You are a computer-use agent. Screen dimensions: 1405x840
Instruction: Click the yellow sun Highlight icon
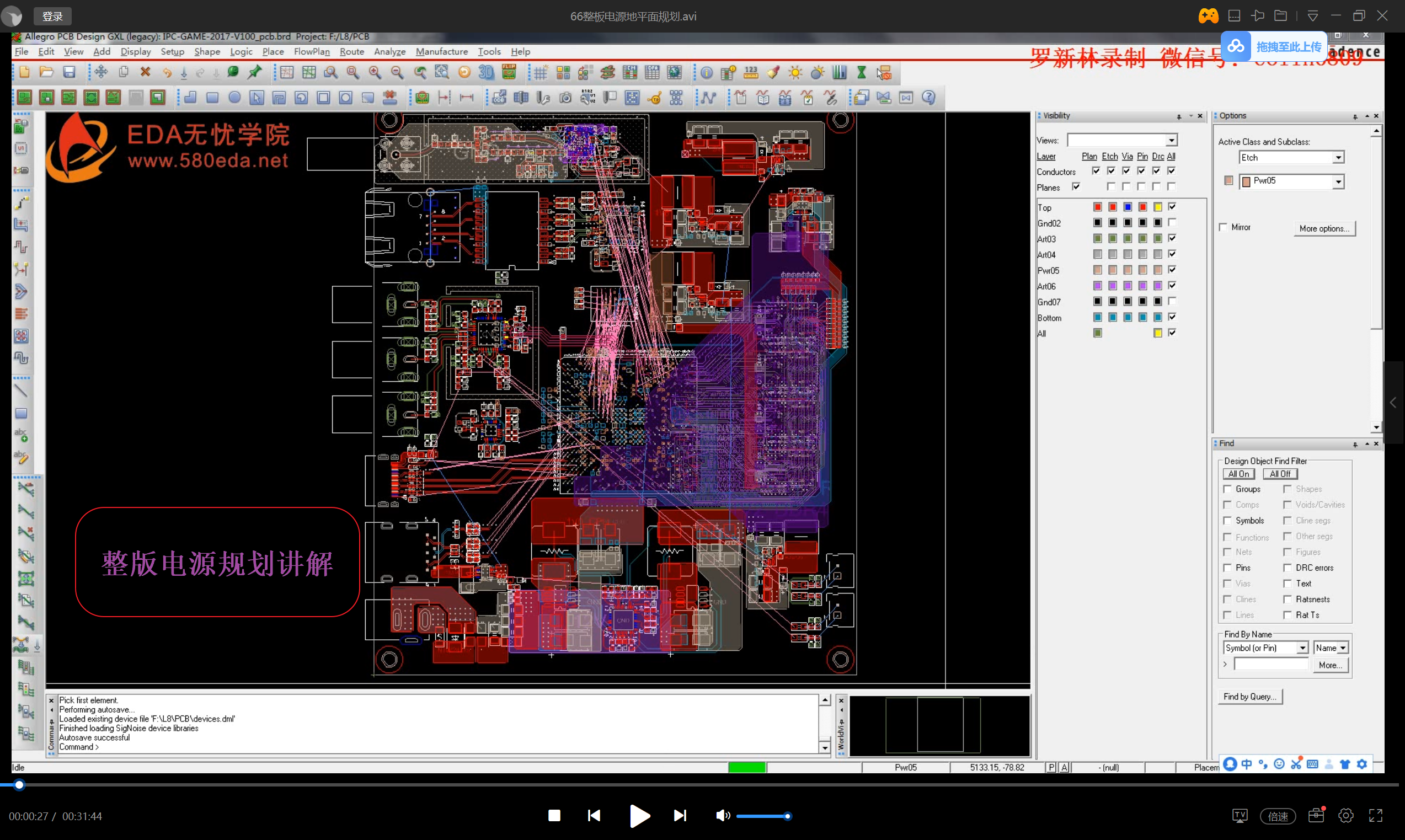tap(795, 72)
